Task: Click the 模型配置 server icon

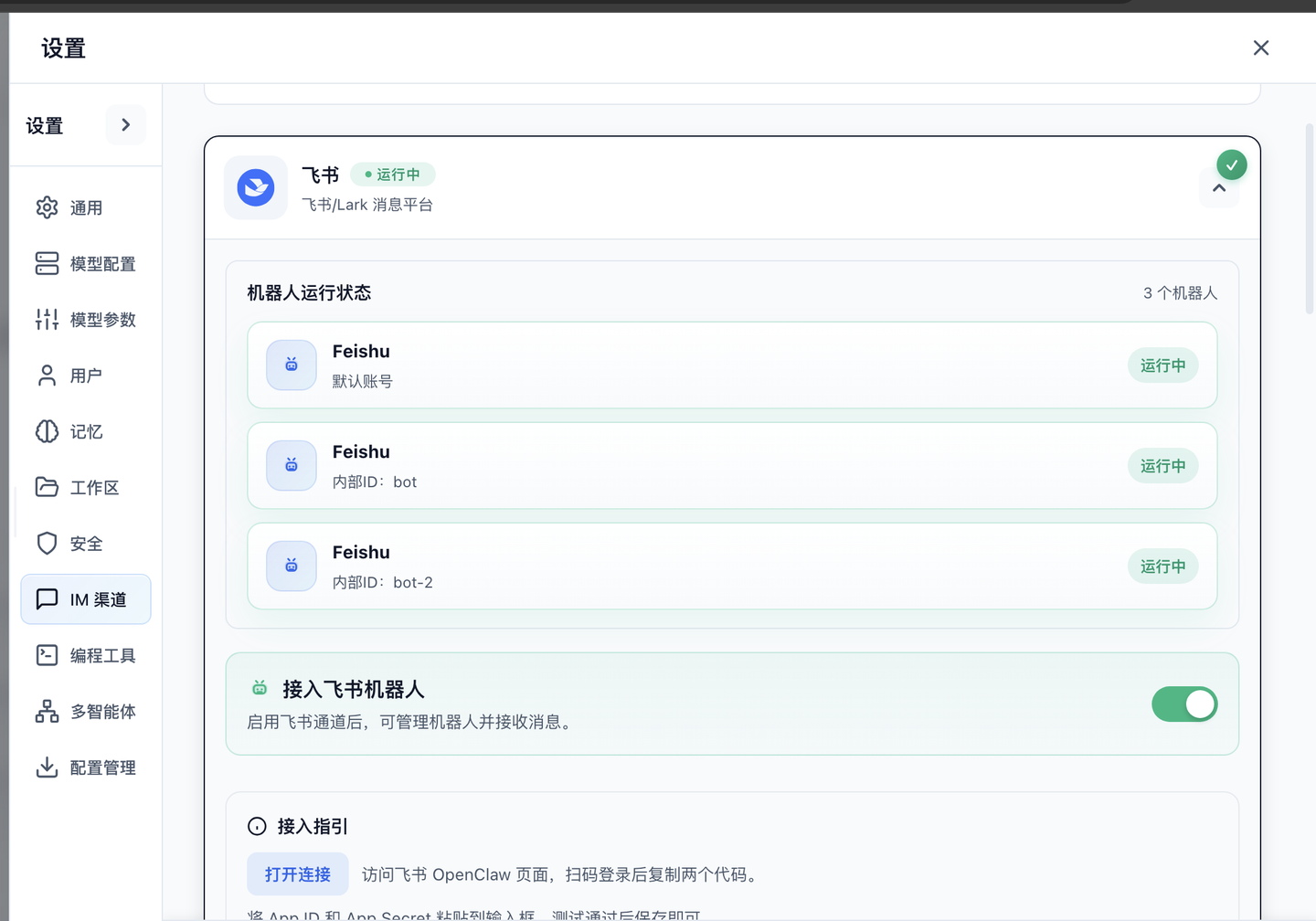Action: [47, 263]
